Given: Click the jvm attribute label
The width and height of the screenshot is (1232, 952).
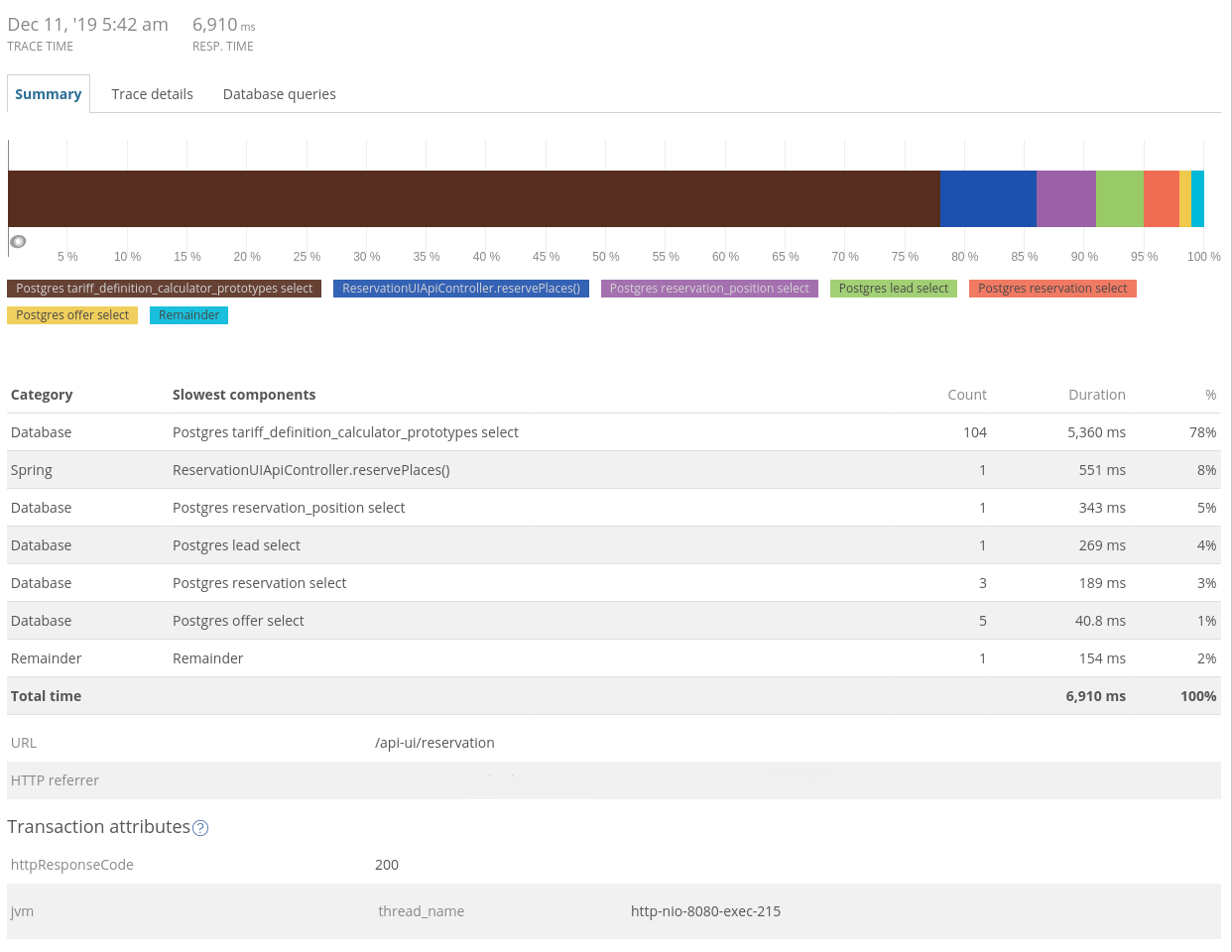Looking at the screenshot, I should point(22,911).
